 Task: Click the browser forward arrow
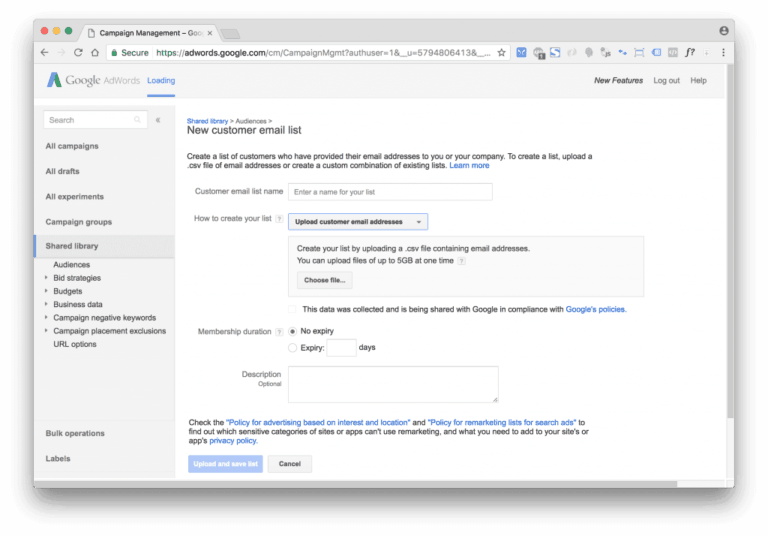(61, 52)
